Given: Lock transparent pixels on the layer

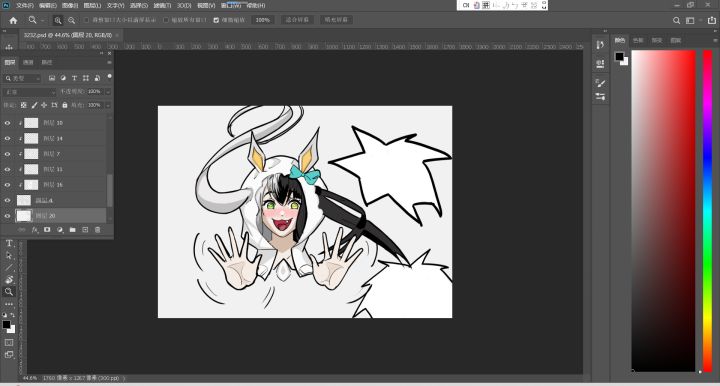Looking at the screenshot, I should click(24, 105).
